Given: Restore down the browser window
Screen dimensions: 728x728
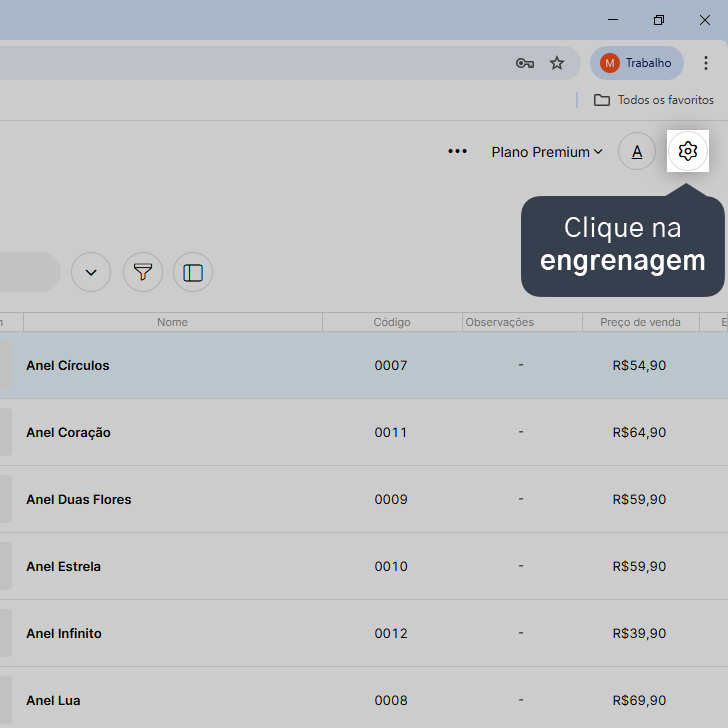Looking at the screenshot, I should [x=659, y=20].
